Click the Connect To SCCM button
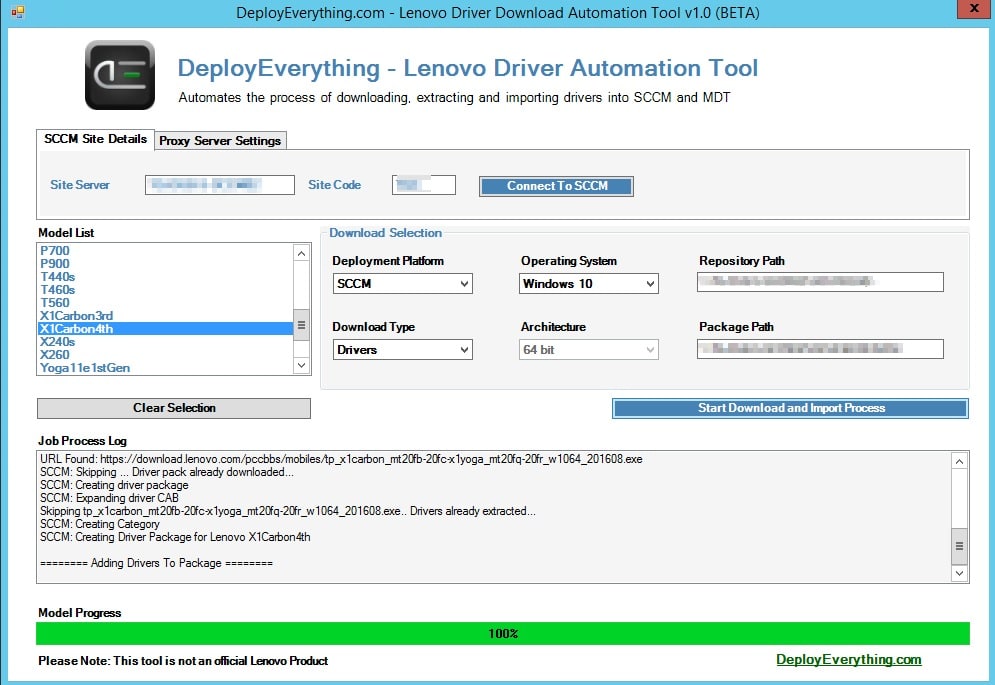 557,186
